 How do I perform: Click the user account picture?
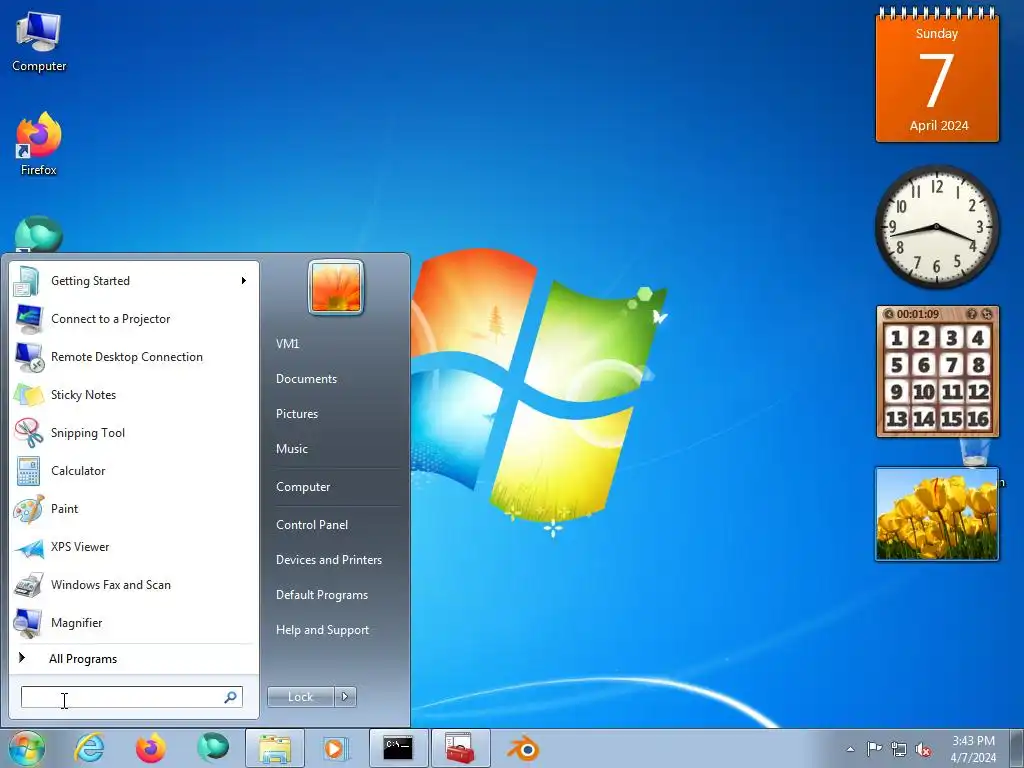point(336,287)
